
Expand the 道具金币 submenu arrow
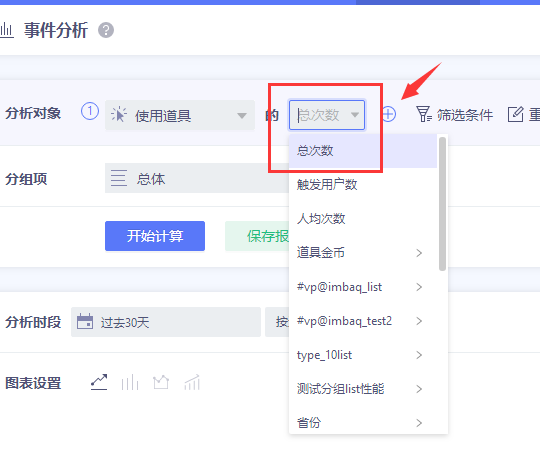pyautogui.click(x=419, y=253)
